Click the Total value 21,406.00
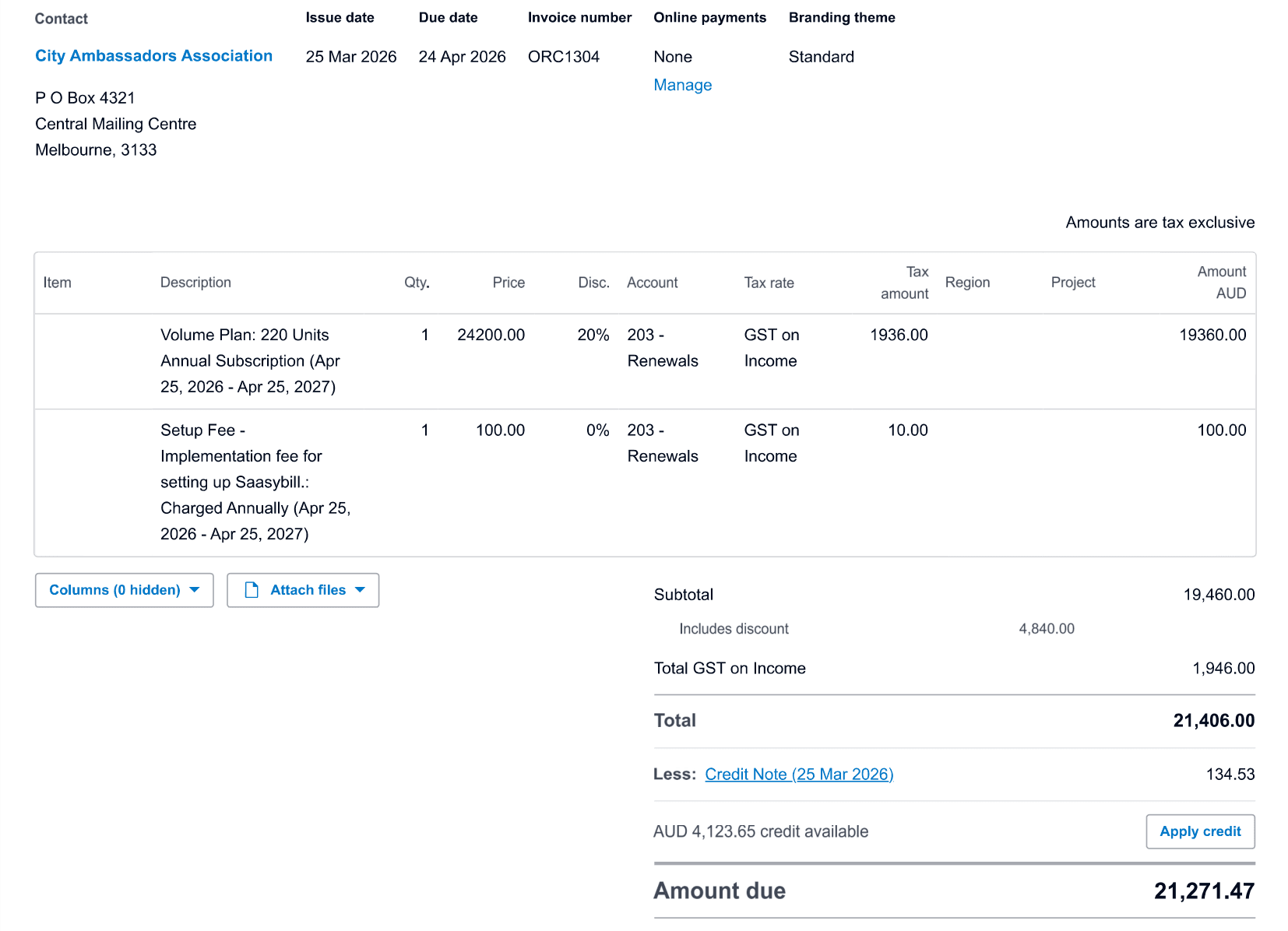 [1213, 721]
